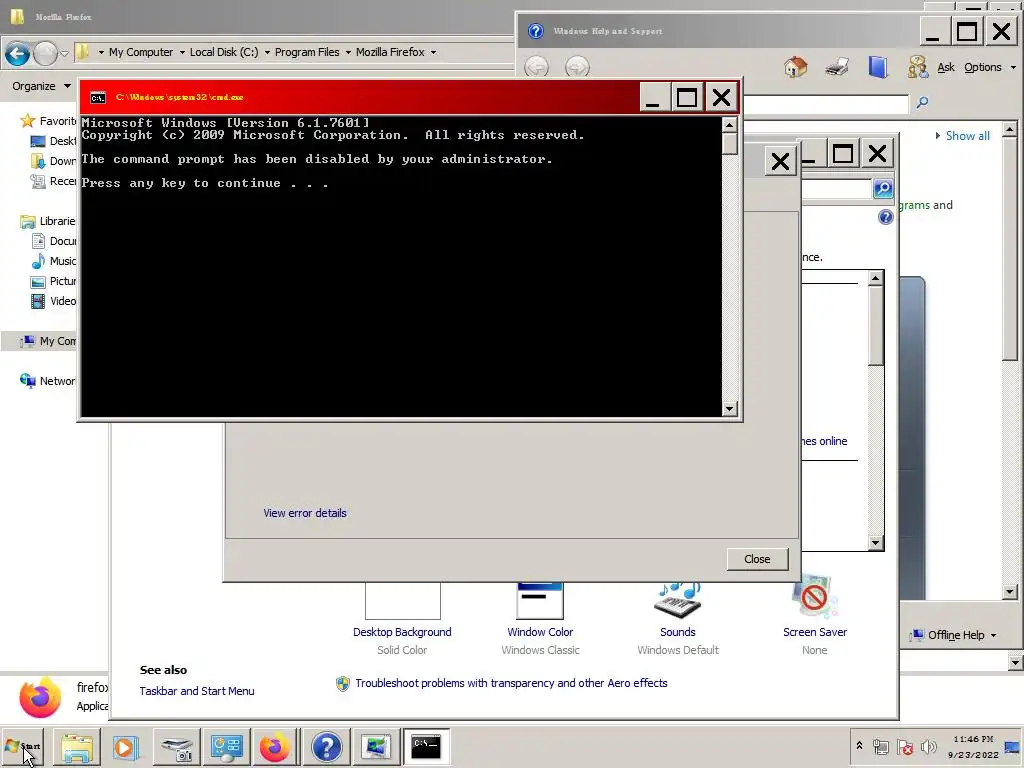Launch Windows Media Player from the taskbar

[x=125, y=746]
